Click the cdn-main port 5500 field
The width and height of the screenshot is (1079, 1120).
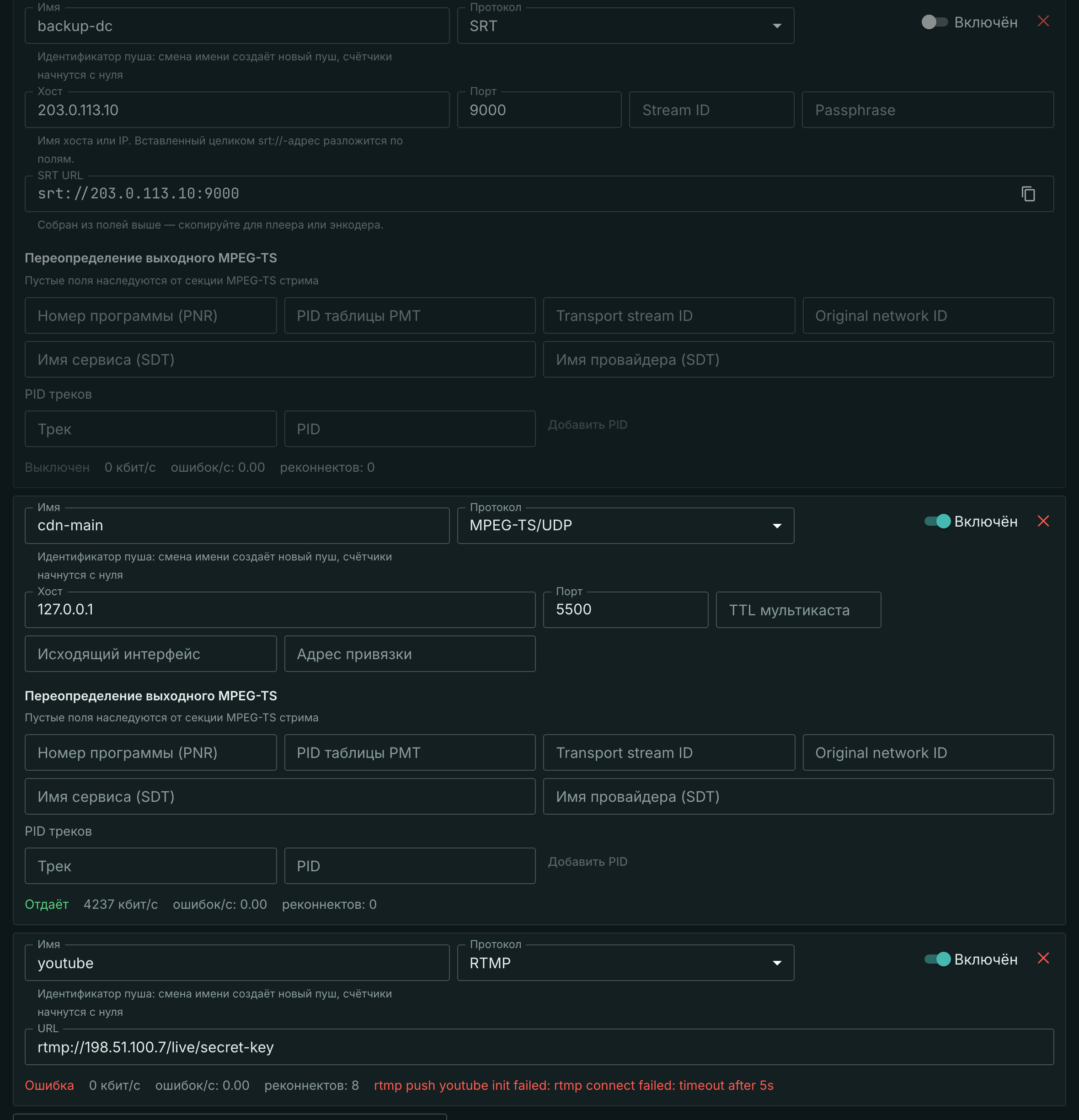pyautogui.click(x=625, y=610)
